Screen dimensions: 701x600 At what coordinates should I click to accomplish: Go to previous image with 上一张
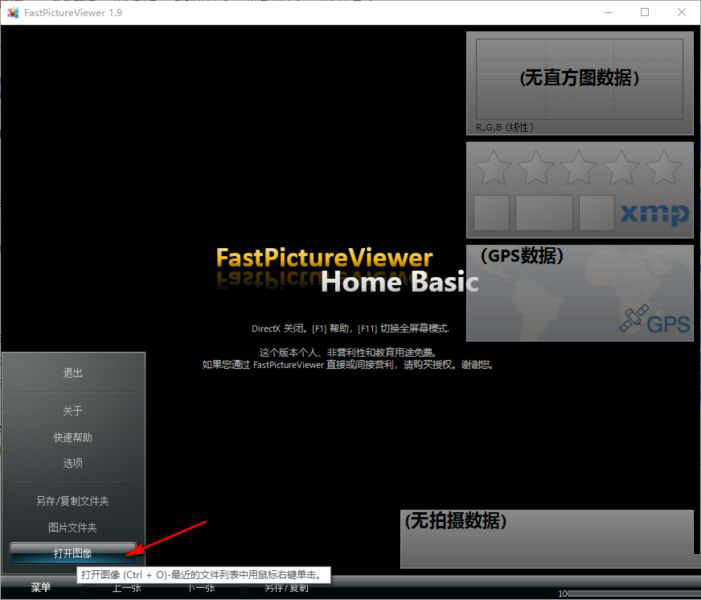click(x=127, y=588)
